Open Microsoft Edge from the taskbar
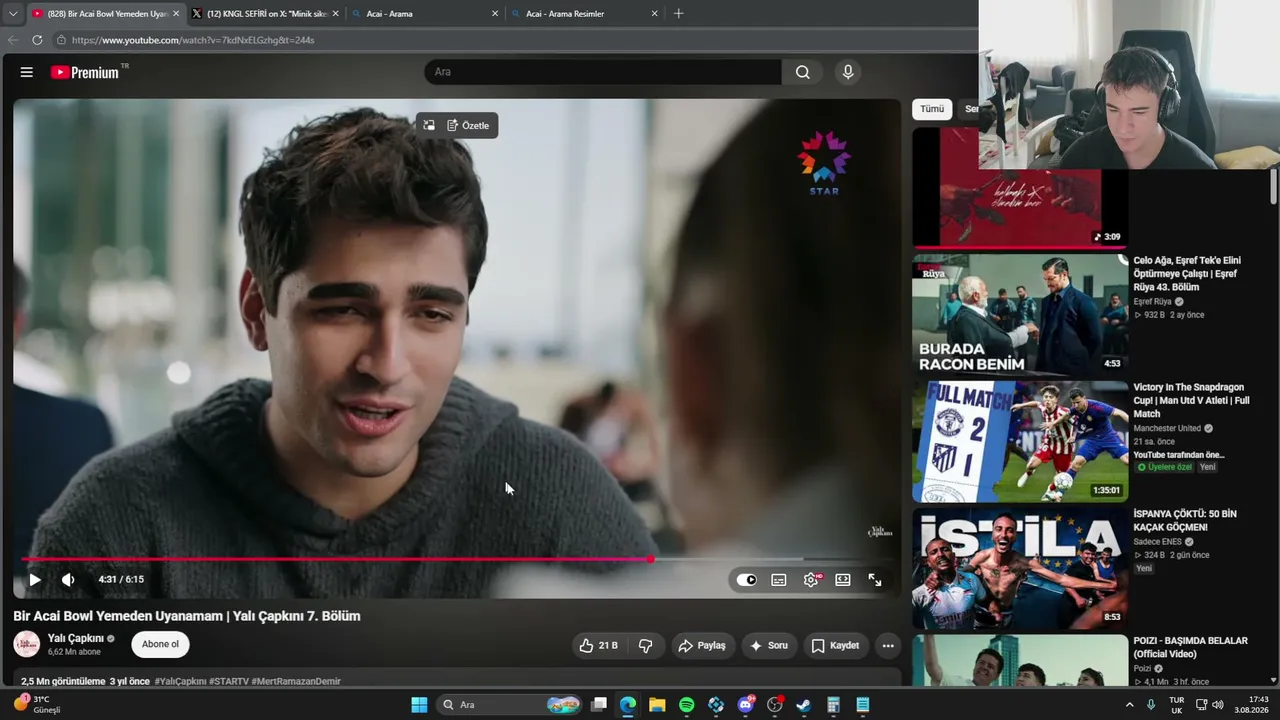The width and height of the screenshot is (1280, 720). [x=628, y=705]
